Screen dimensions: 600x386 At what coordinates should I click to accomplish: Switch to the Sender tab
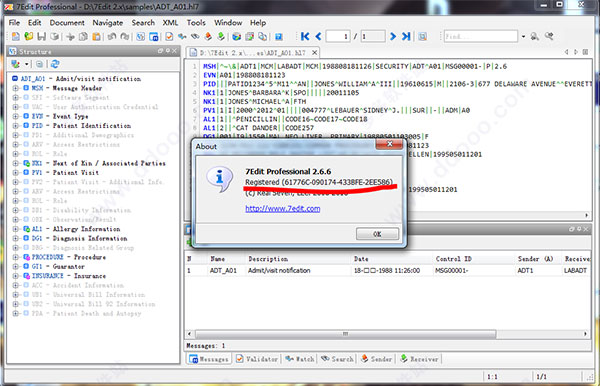pos(377,359)
